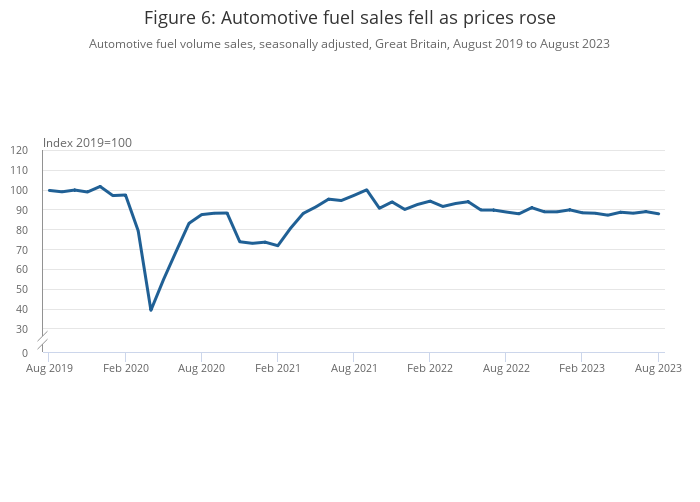Screen dimensions: 700x502
Task: Select the Feb 2021 x-axis label
Action: click(x=277, y=368)
